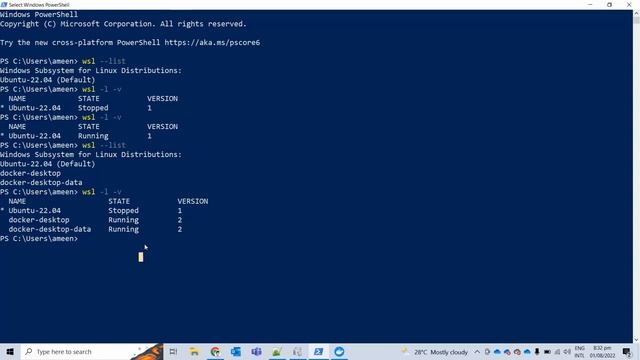This screenshot has width=640, height=360.
Task: Click the battery icon in the tray
Action: coord(547,352)
